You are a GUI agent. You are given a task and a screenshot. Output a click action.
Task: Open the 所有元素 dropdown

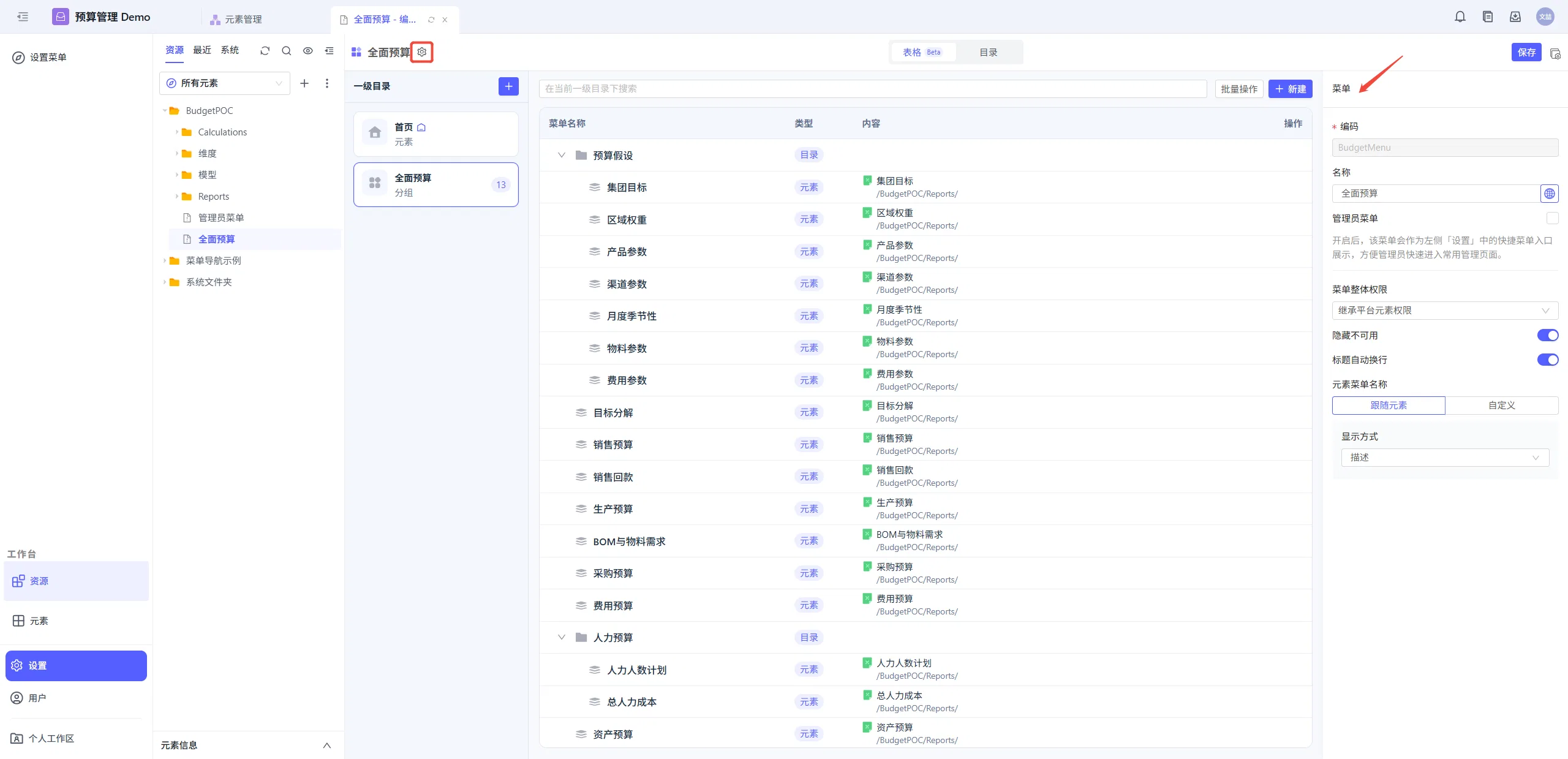click(x=225, y=83)
